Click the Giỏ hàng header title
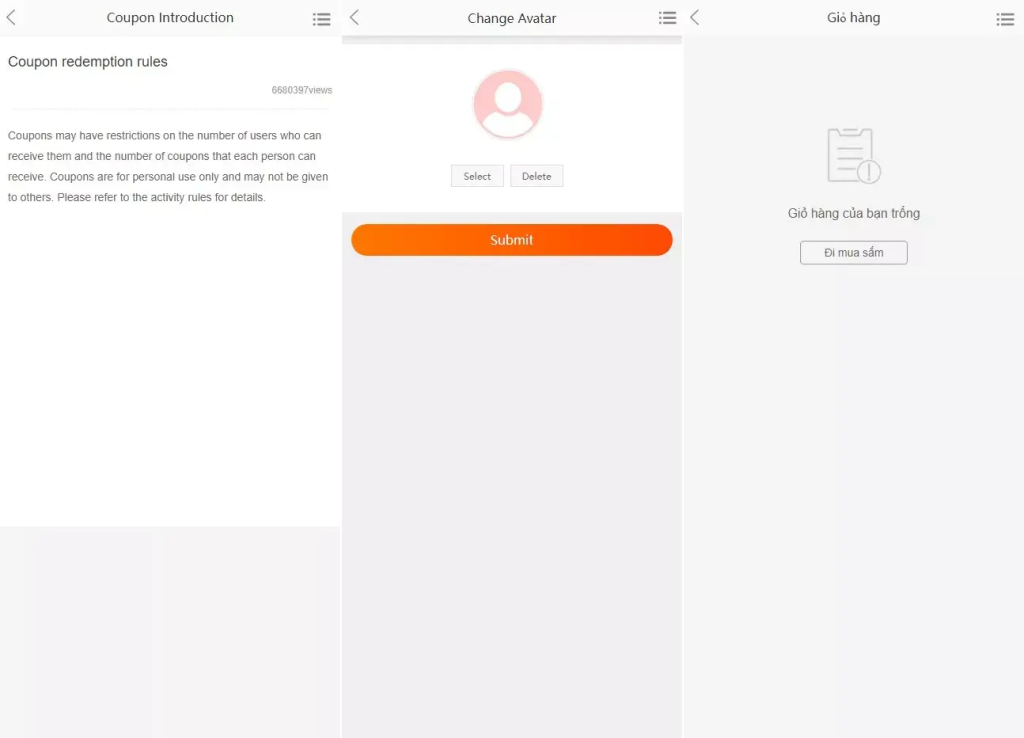Viewport: 1024px width, 738px height. click(854, 18)
